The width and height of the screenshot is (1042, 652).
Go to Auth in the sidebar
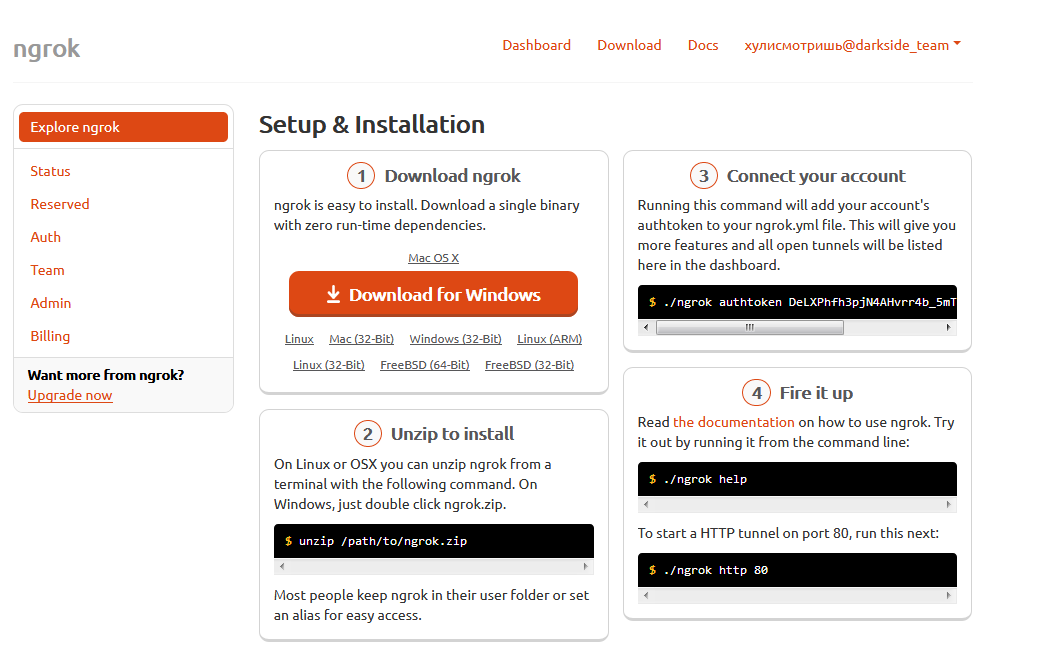tap(46, 237)
